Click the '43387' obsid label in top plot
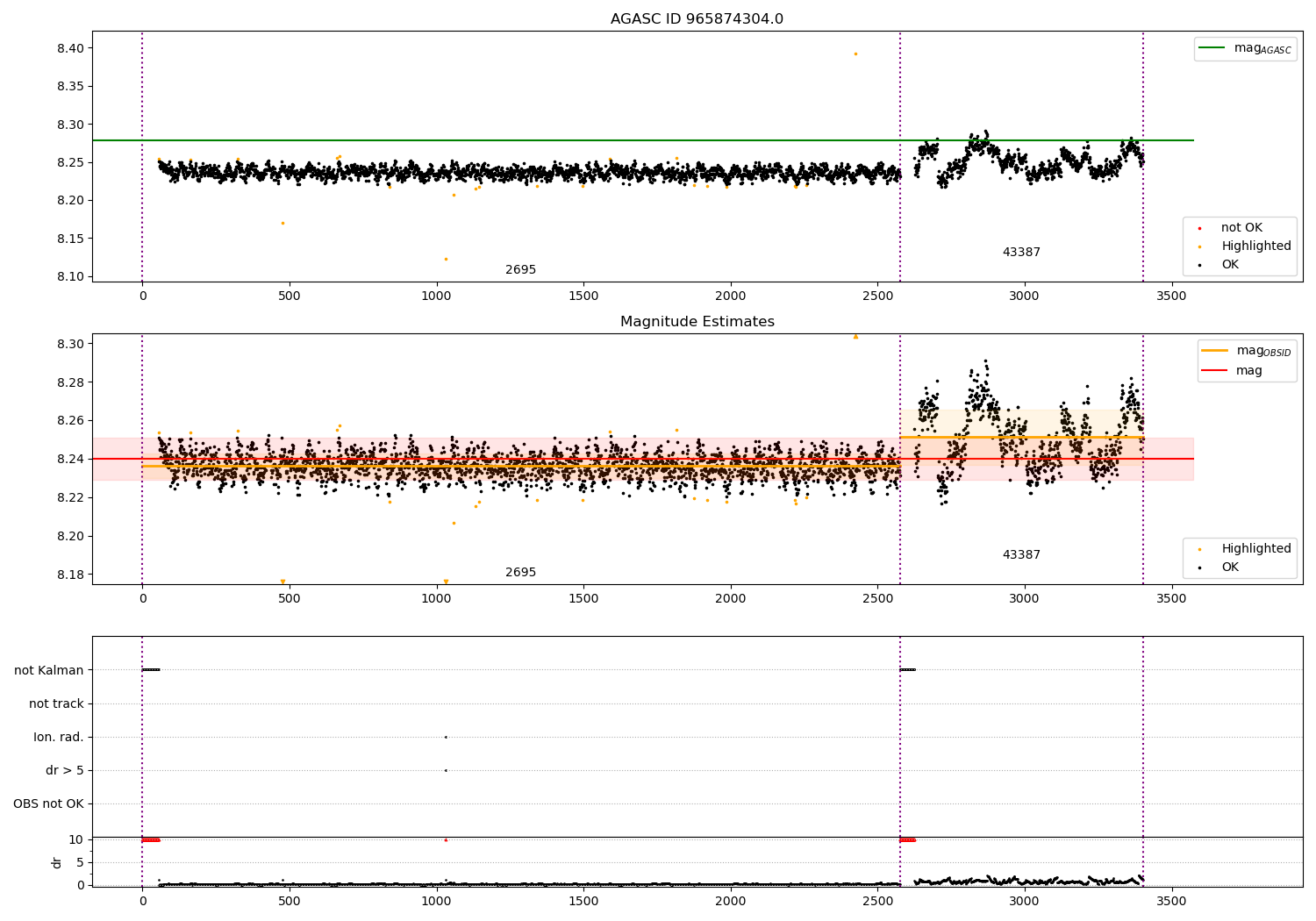1316x921 pixels. point(1021,253)
